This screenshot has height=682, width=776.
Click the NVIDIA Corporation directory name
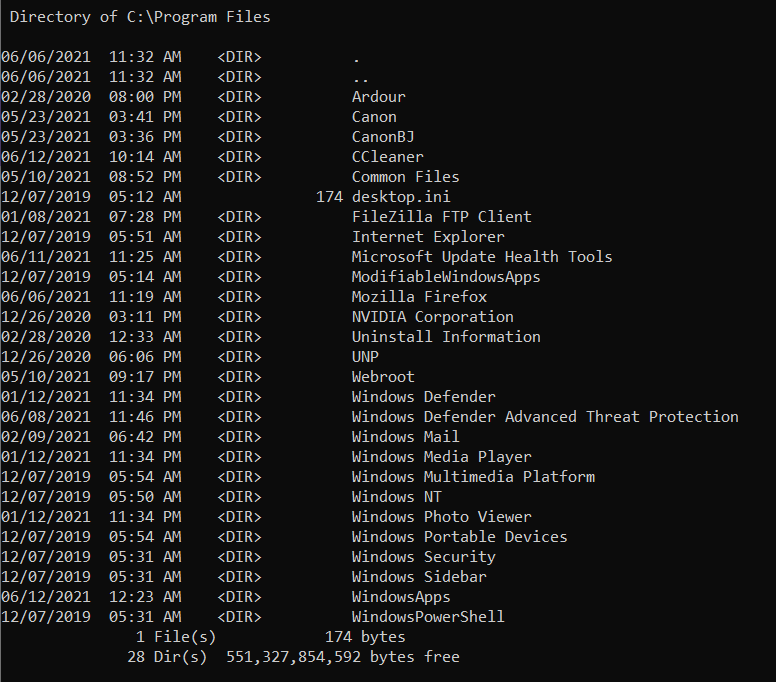click(x=432, y=317)
